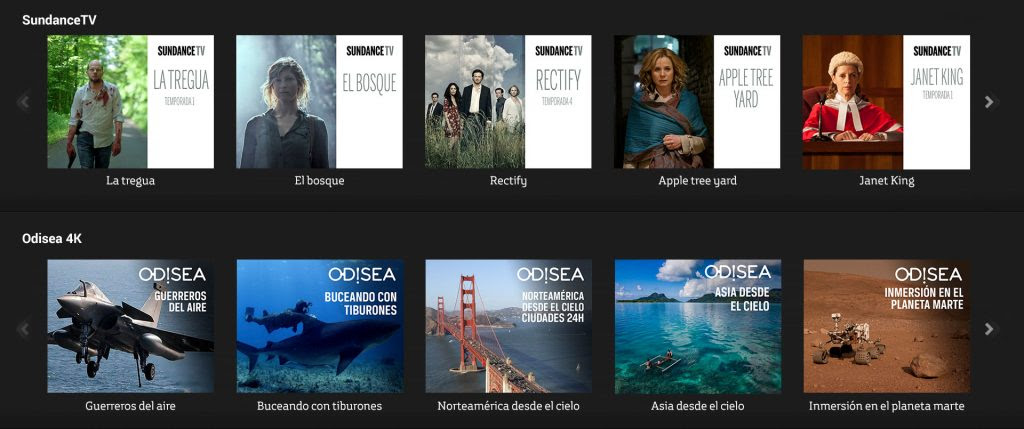
Task: Click the Odisea 4K row previous arrow
Action: coord(23,328)
